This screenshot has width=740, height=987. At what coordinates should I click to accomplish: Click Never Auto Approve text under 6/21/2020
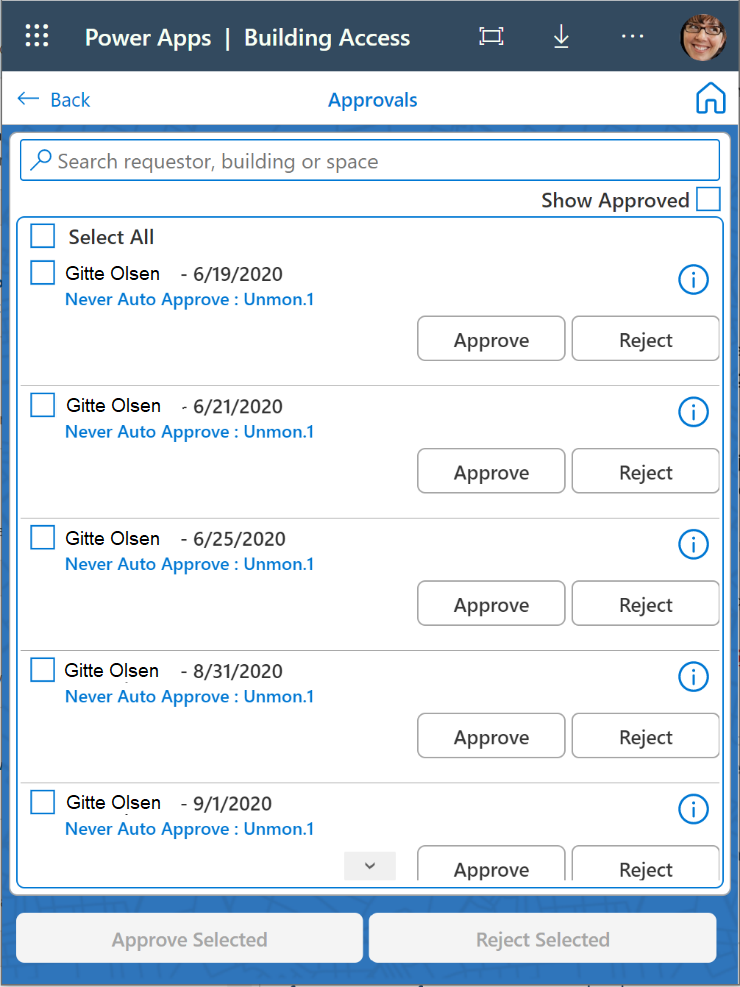tap(189, 432)
